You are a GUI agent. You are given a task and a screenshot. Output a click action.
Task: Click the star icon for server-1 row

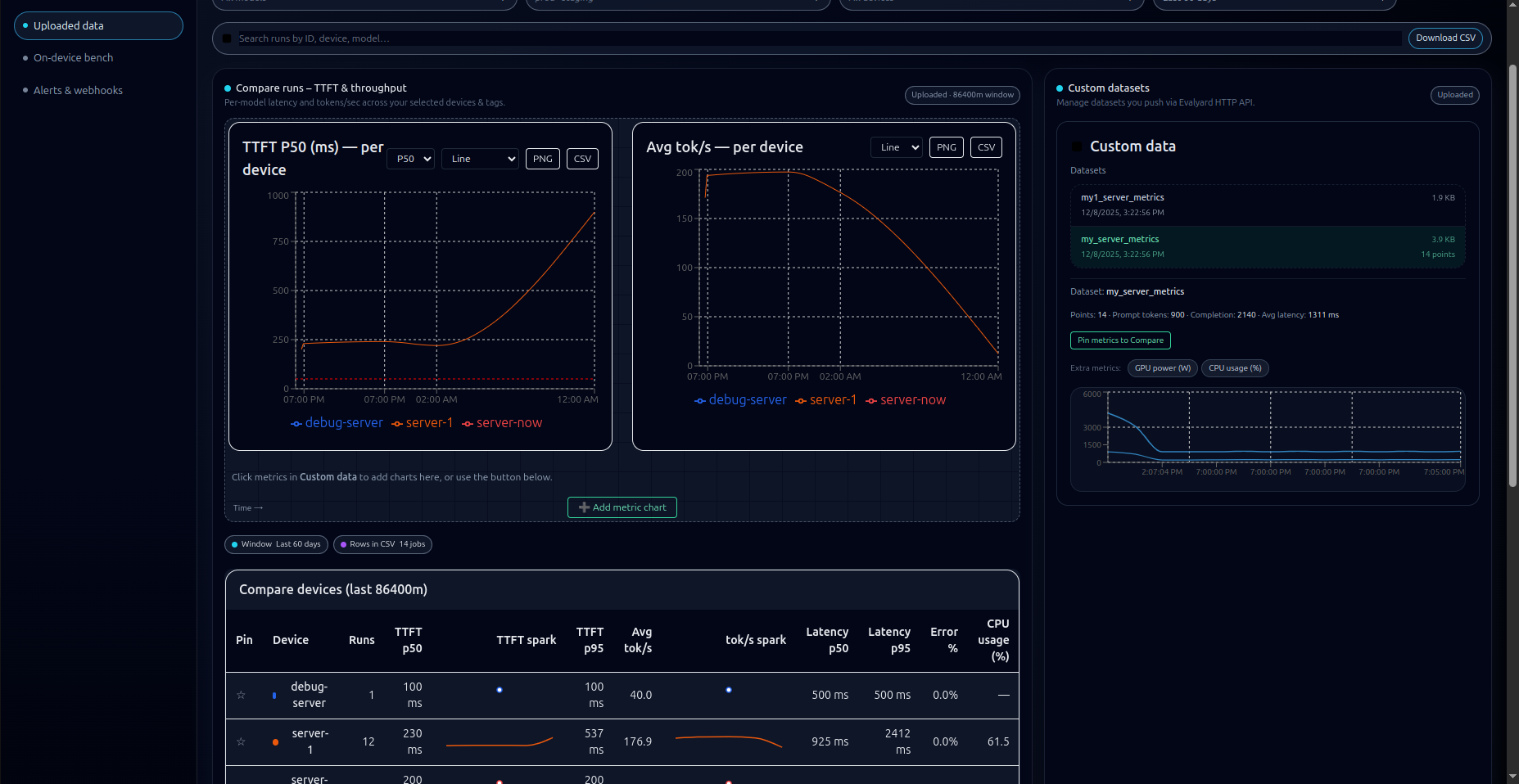click(x=241, y=741)
